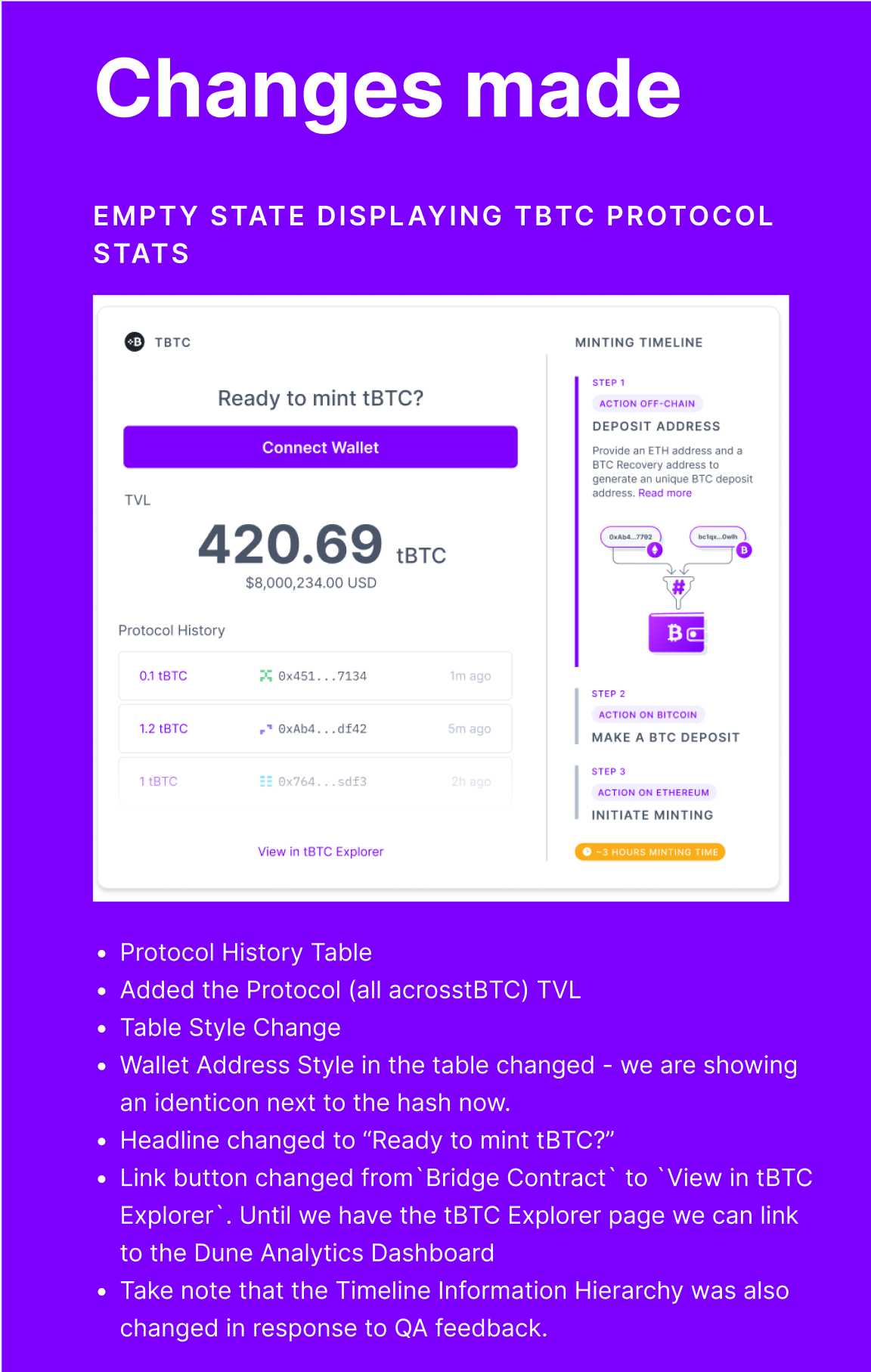Click the identicon next to 0xAb4...df42
Screen dimensions: 871x1372
pos(268,728)
